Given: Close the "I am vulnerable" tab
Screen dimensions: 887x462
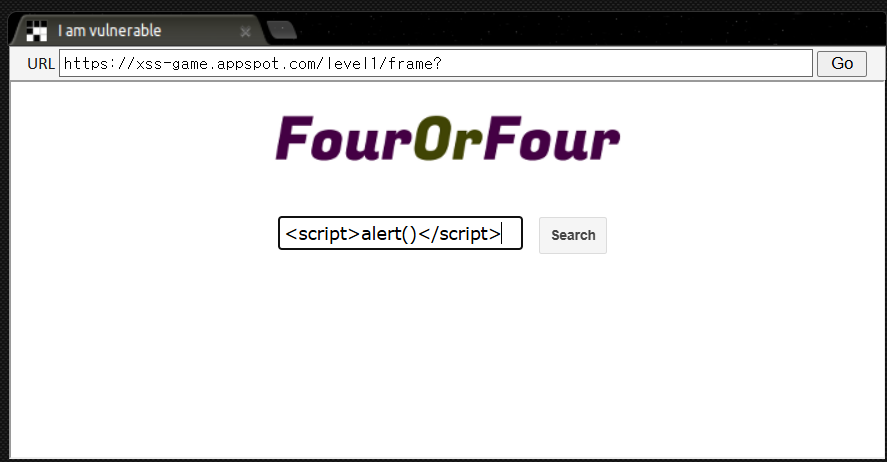Looking at the screenshot, I should coord(246,32).
